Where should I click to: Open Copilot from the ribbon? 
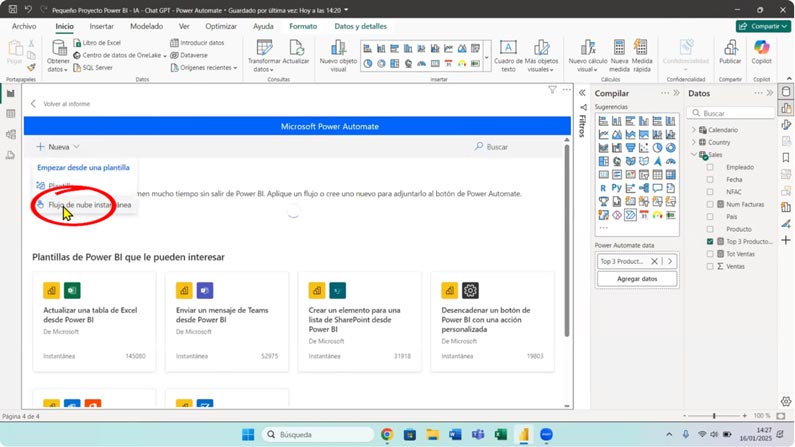[x=762, y=48]
